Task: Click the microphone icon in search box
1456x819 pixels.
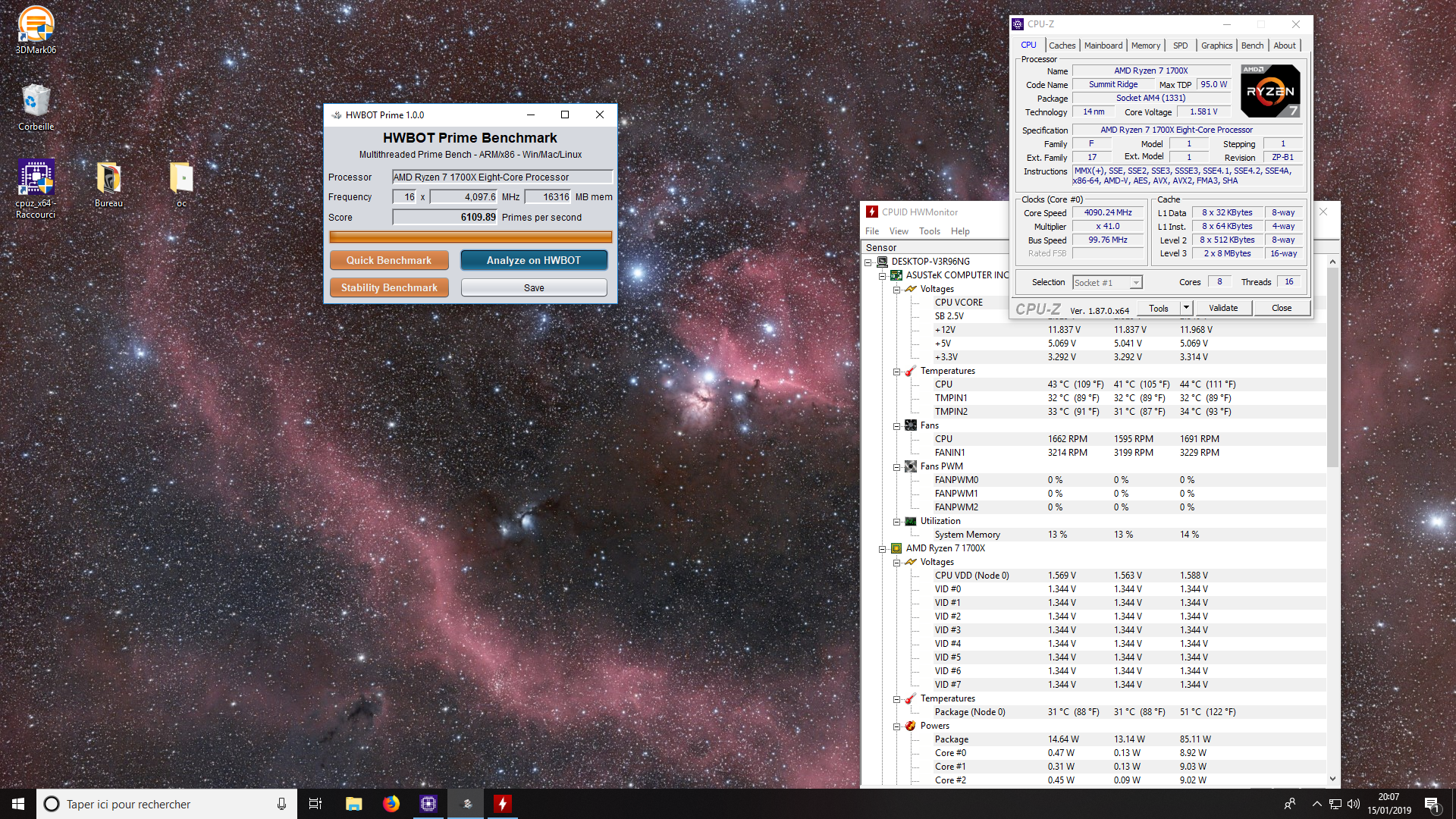Action: pyautogui.click(x=281, y=804)
